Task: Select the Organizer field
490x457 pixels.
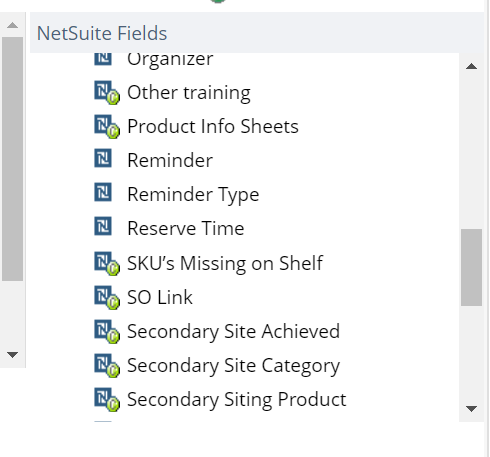Action: click(170, 60)
